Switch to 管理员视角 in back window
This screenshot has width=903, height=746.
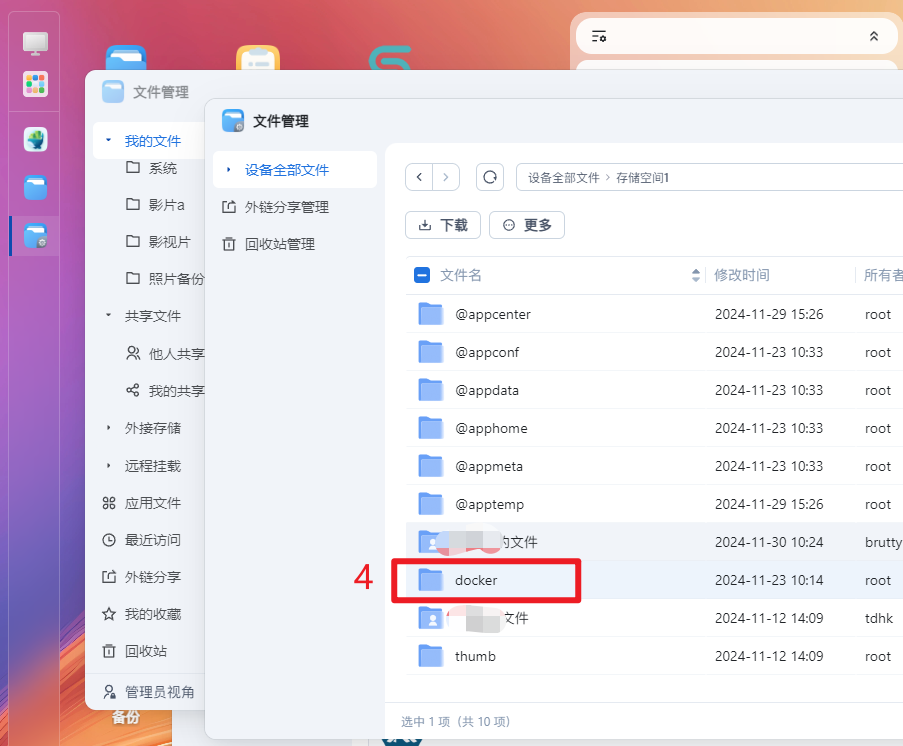(149, 691)
